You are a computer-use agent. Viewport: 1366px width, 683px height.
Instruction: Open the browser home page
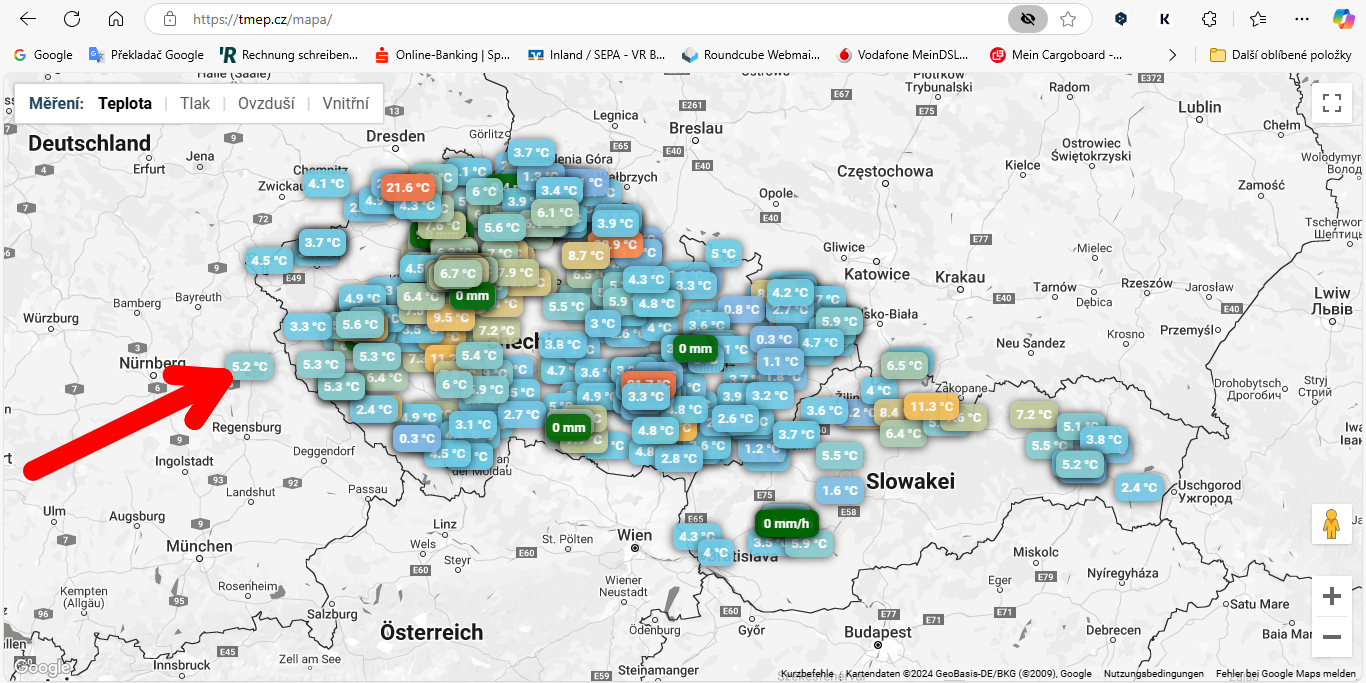(116, 19)
